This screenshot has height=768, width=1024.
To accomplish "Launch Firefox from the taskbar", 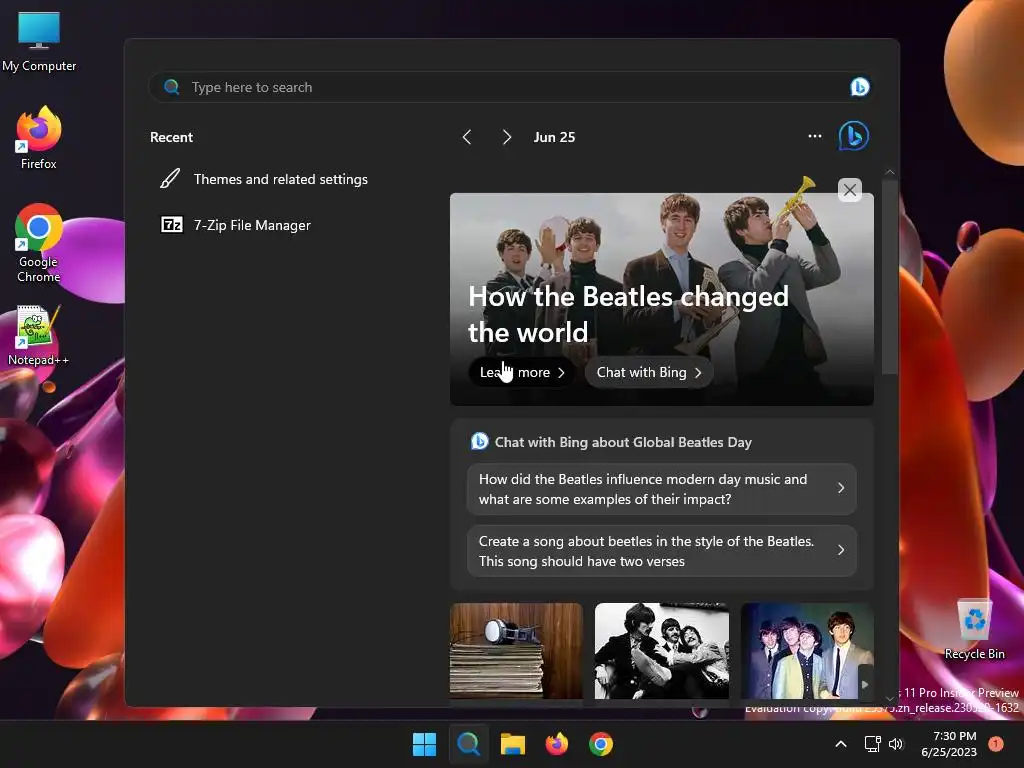I will tap(556, 744).
